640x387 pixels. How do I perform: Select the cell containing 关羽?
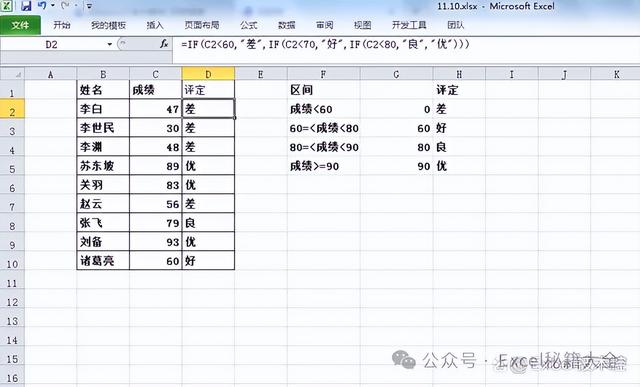coord(103,185)
